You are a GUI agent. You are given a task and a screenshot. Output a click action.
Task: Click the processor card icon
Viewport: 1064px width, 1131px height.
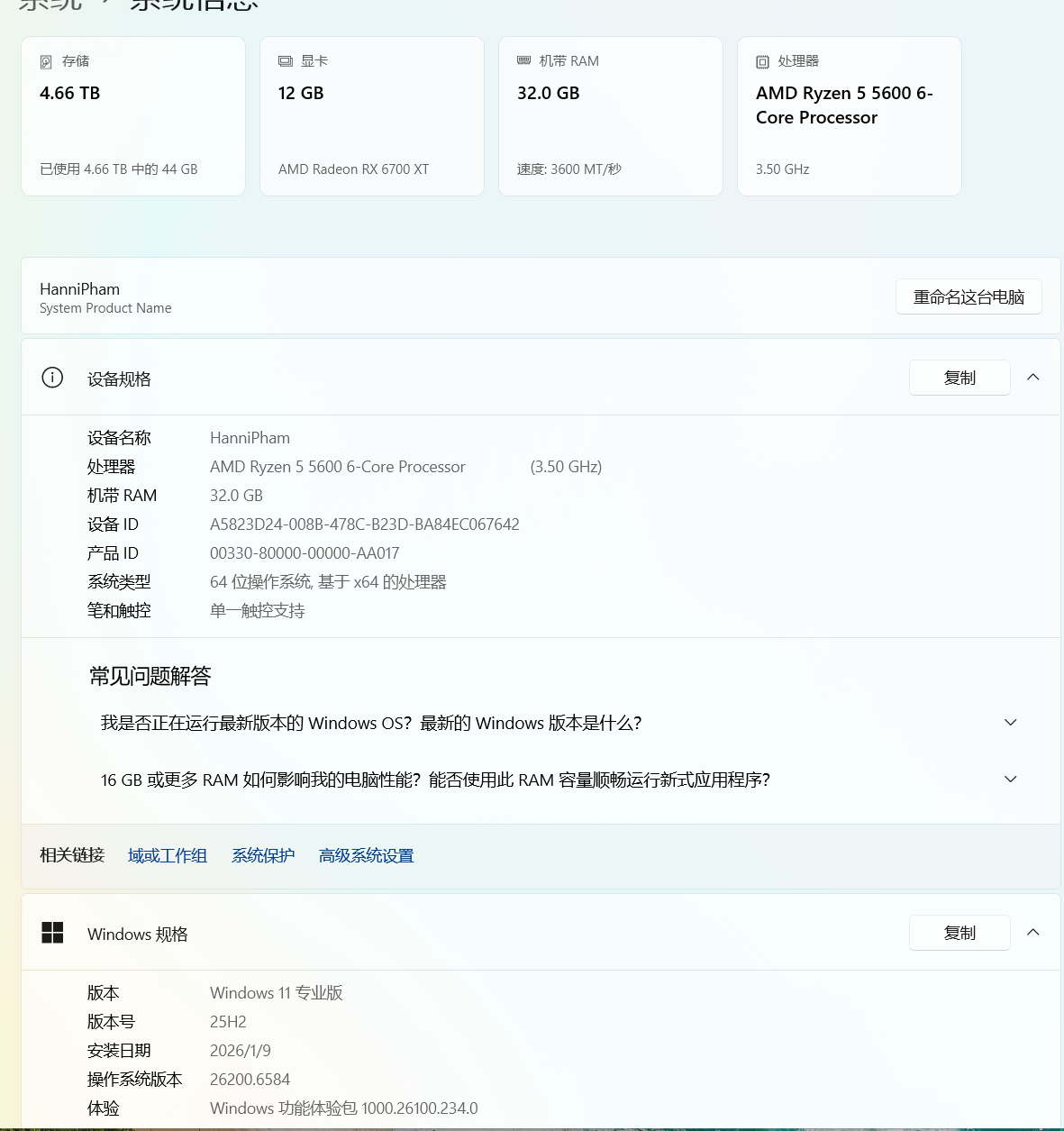(x=762, y=61)
